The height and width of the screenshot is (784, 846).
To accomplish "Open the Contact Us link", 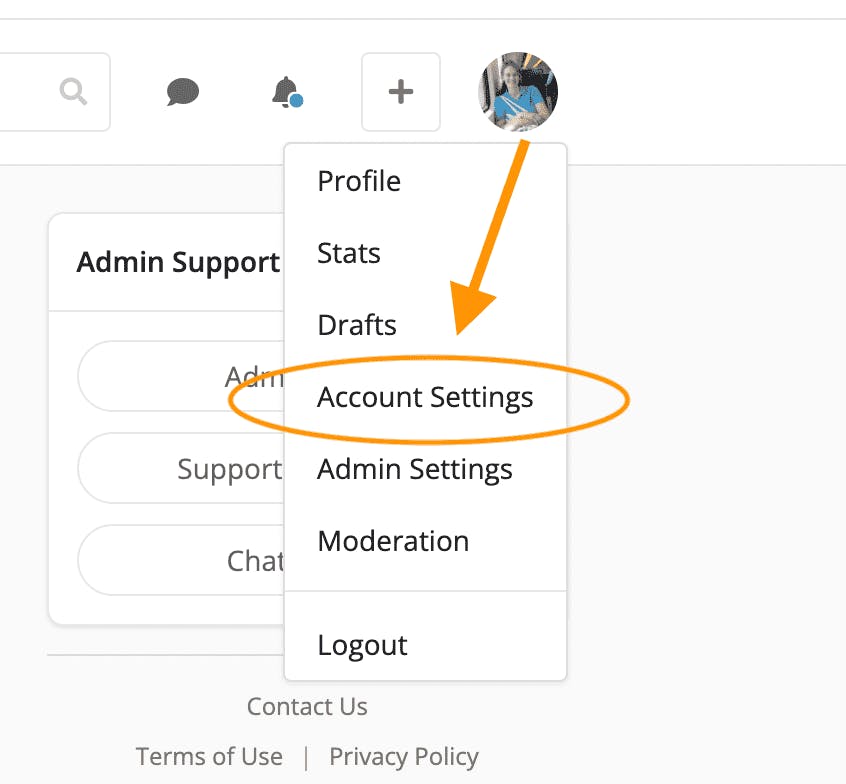I will point(307,706).
